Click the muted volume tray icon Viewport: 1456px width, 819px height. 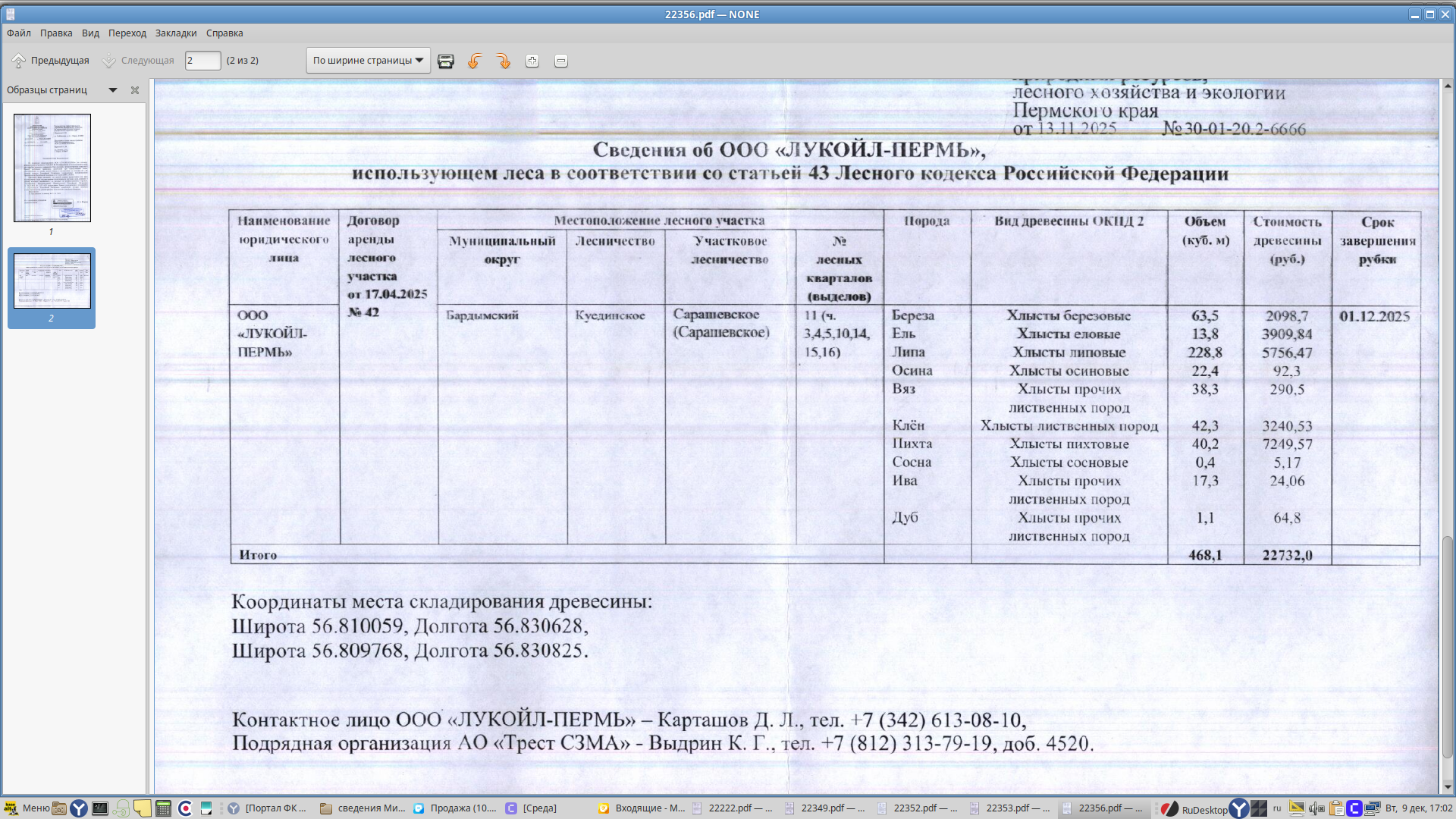point(1316,808)
